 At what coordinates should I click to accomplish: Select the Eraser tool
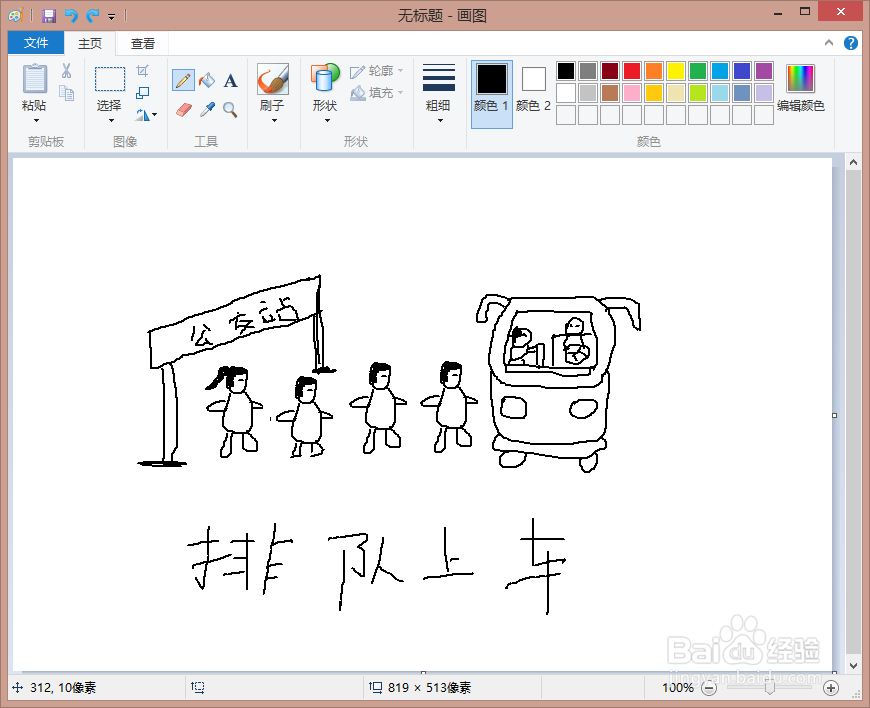pyautogui.click(x=183, y=110)
